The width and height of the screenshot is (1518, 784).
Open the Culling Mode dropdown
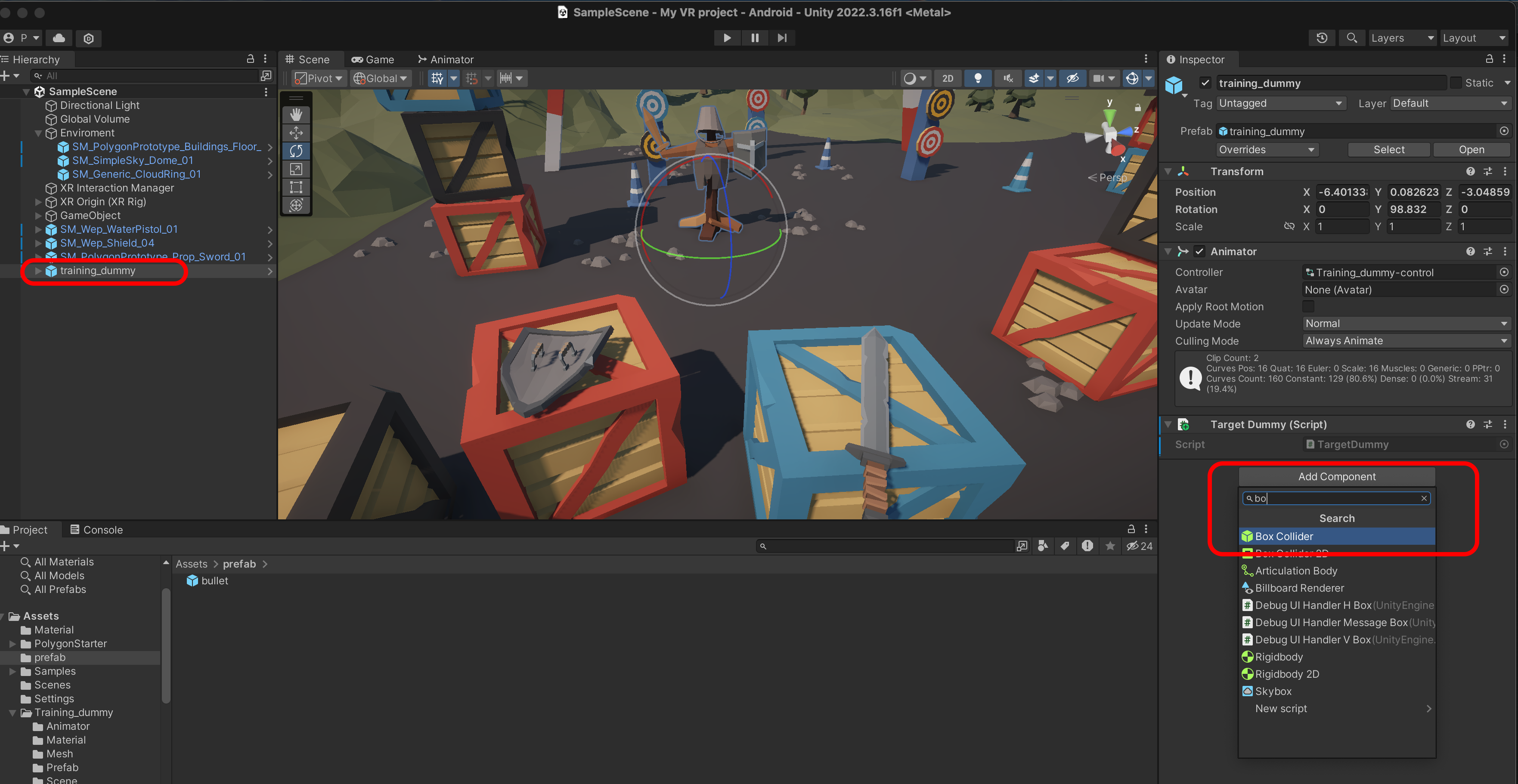[1406, 340]
